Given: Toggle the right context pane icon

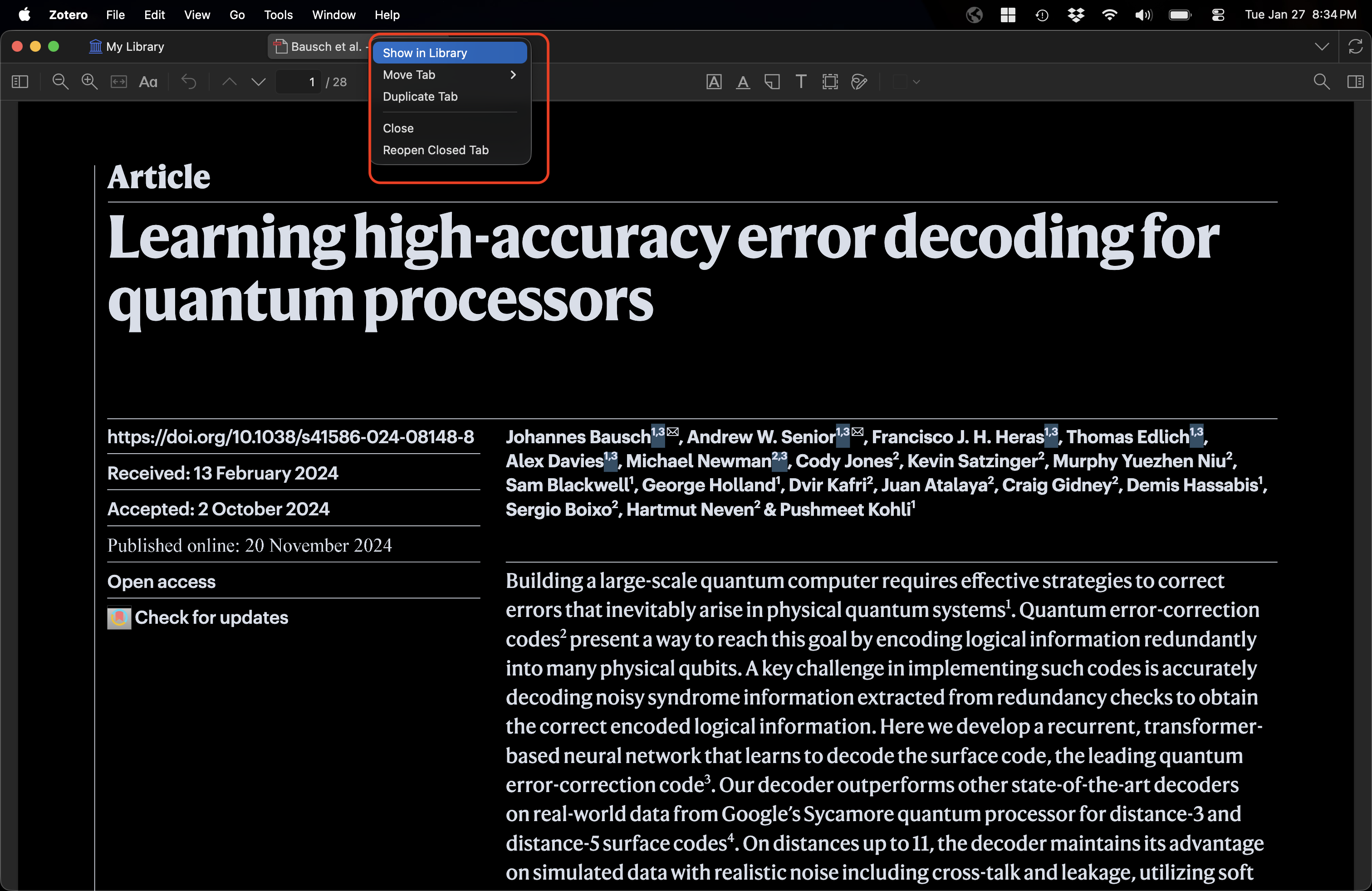Looking at the screenshot, I should pos(1355,82).
